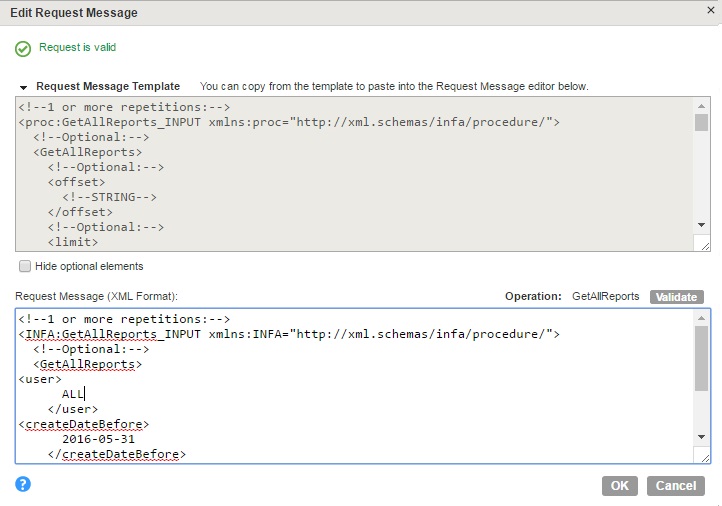Cancel editing the request message
This screenshot has width=722, height=506.
coord(675,486)
